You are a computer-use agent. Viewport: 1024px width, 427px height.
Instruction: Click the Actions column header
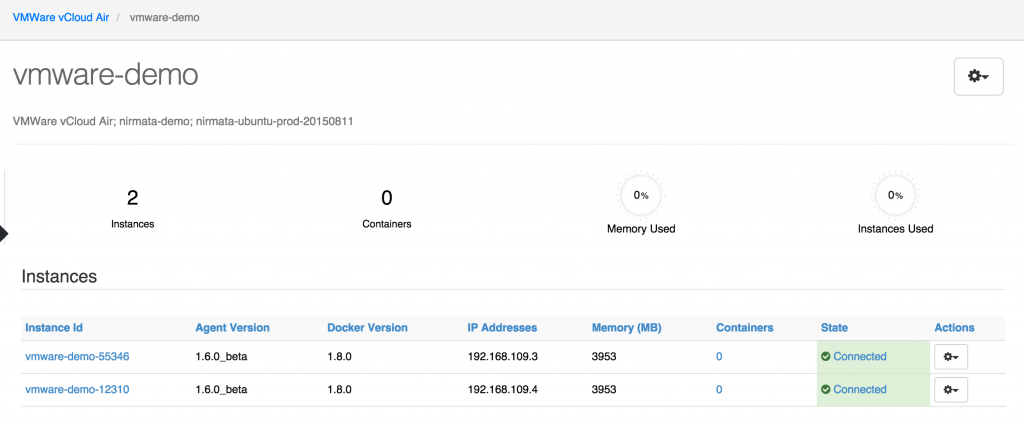tap(954, 328)
